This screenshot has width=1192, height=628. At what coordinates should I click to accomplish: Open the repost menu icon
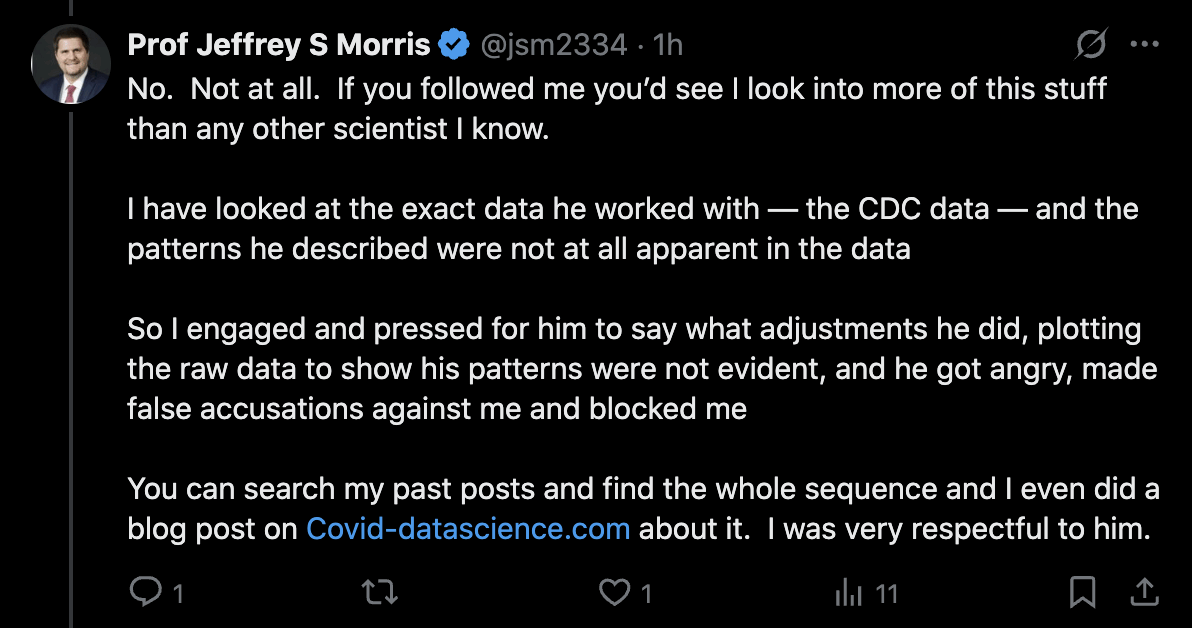pyautogui.click(x=381, y=593)
